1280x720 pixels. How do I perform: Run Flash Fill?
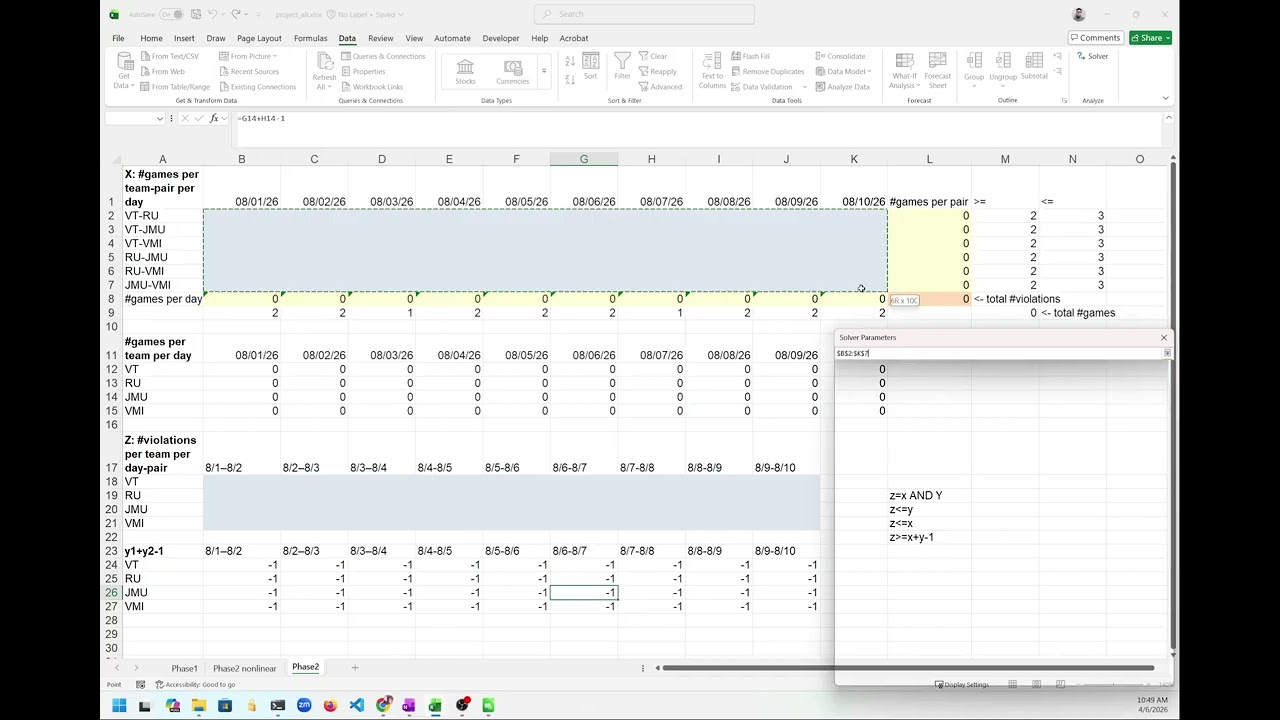750,56
